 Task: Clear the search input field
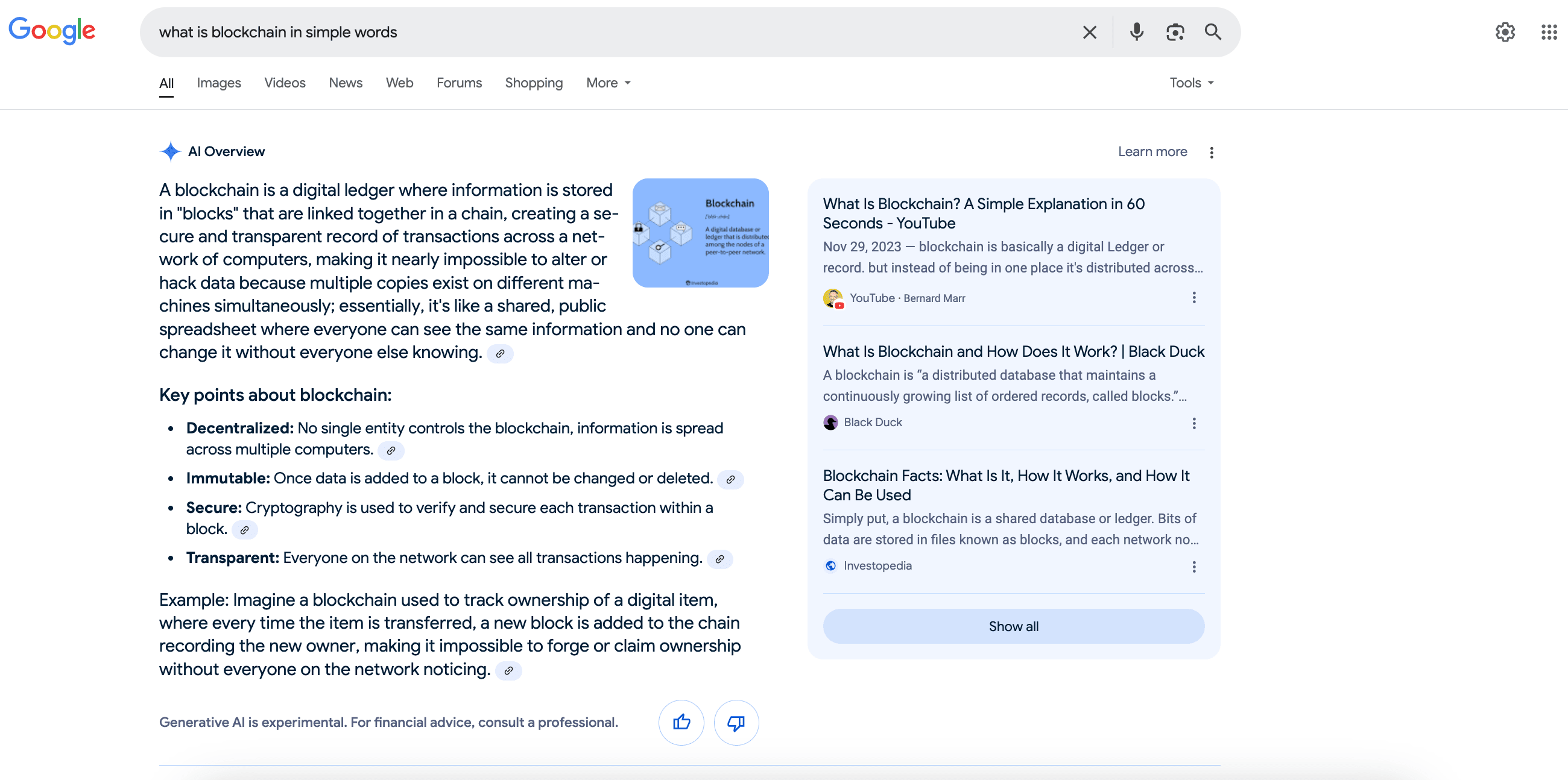click(1090, 32)
